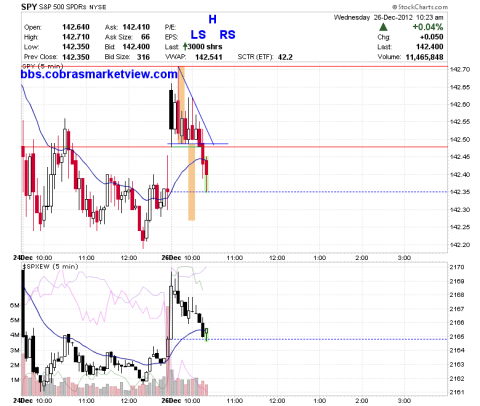Click the Wednesday 26-Dec-2012 10:23 am timestamp
480x406 pixels.
pos(389,17)
